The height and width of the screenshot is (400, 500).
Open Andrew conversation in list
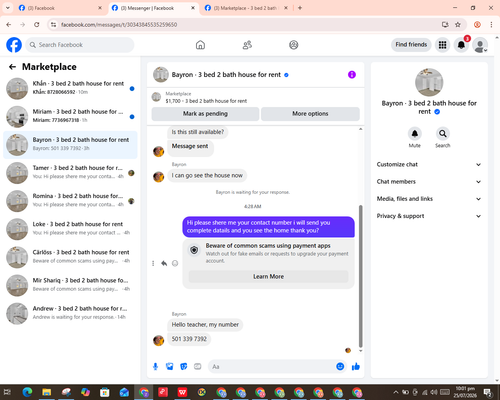[70, 313]
